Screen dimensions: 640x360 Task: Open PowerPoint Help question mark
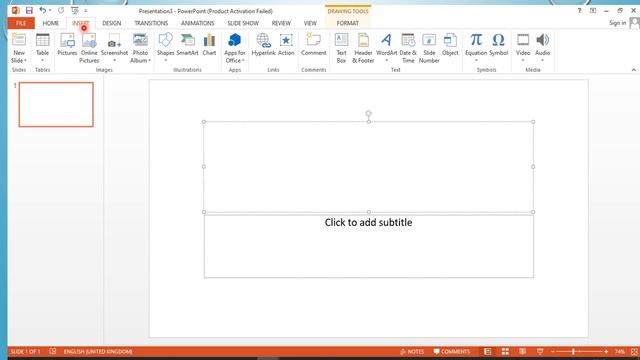pos(579,11)
